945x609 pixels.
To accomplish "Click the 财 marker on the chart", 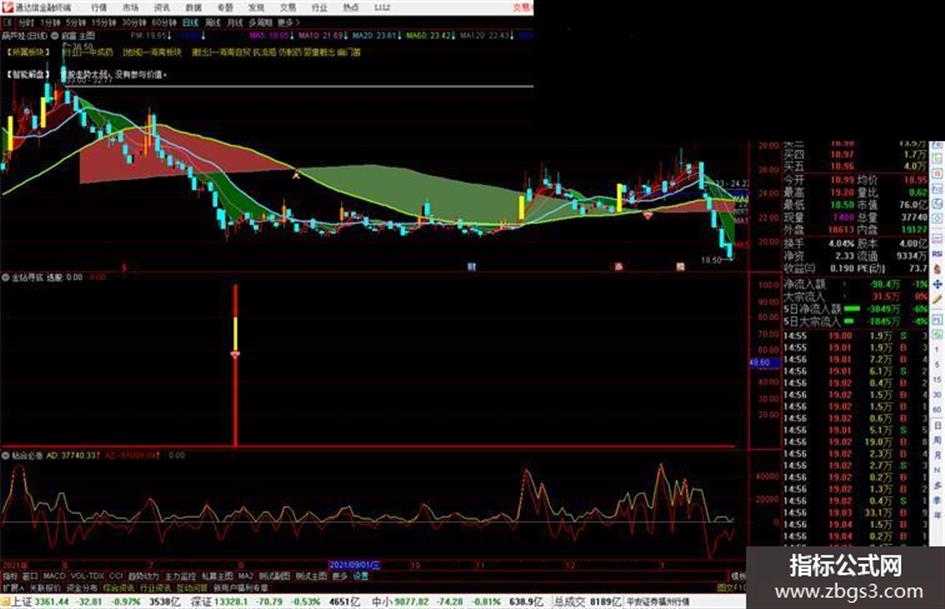I will tap(472, 266).
